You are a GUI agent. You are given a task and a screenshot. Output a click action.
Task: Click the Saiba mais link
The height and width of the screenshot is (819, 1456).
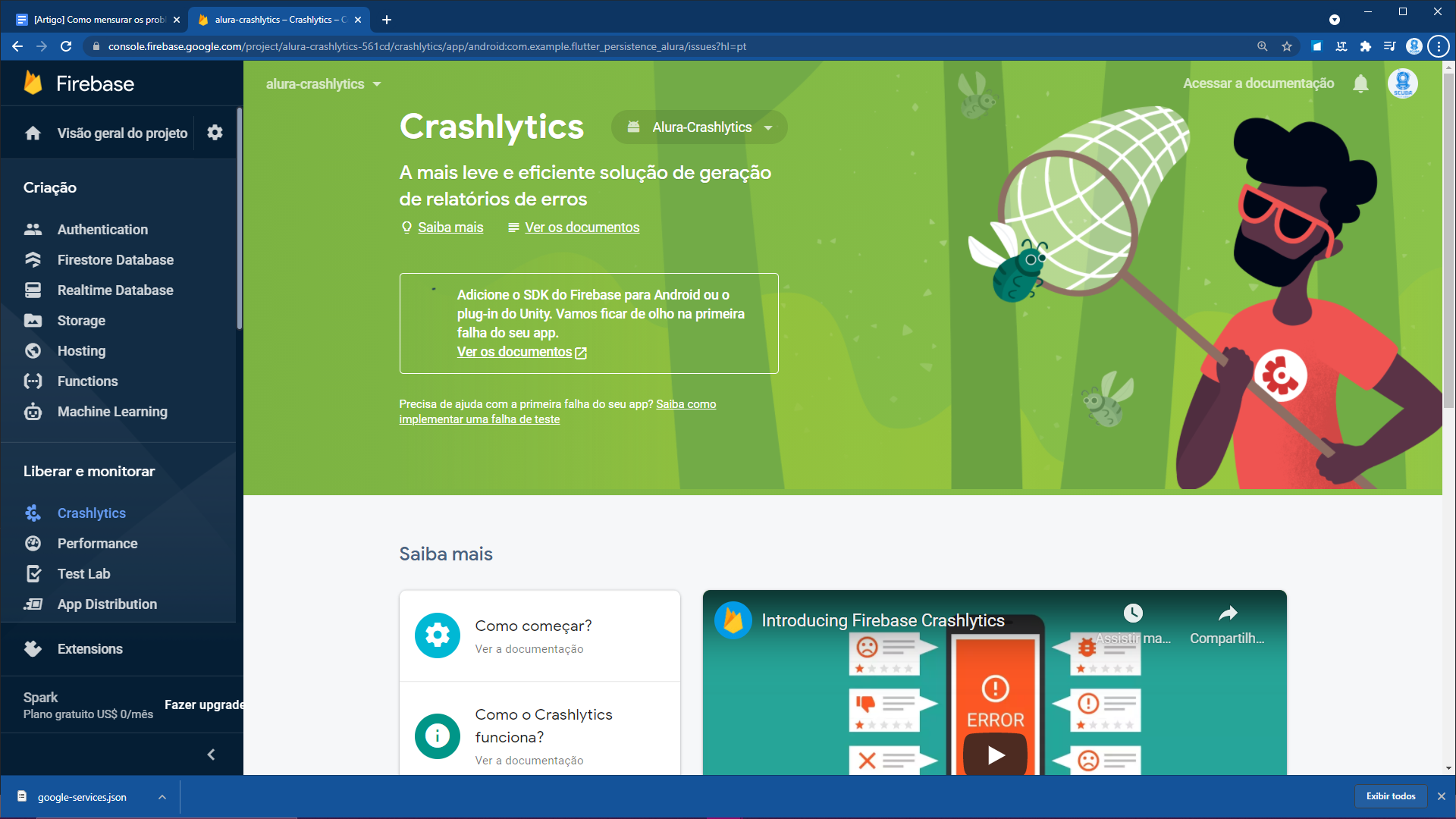tap(450, 227)
